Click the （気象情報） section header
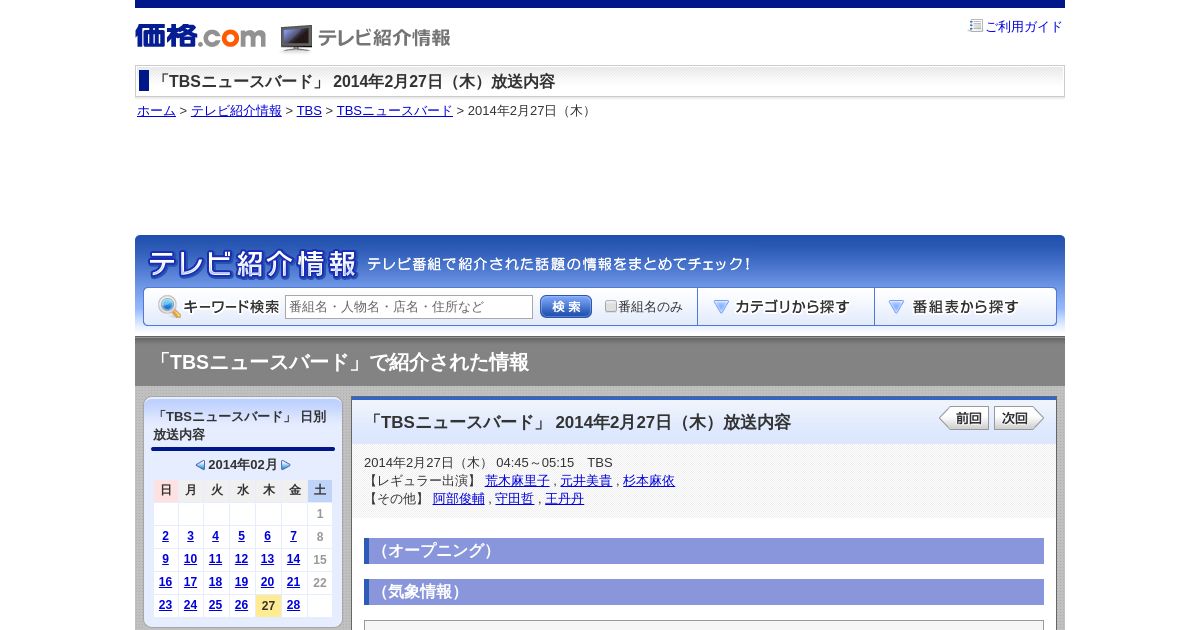1200x630 pixels. pos(704,592)
